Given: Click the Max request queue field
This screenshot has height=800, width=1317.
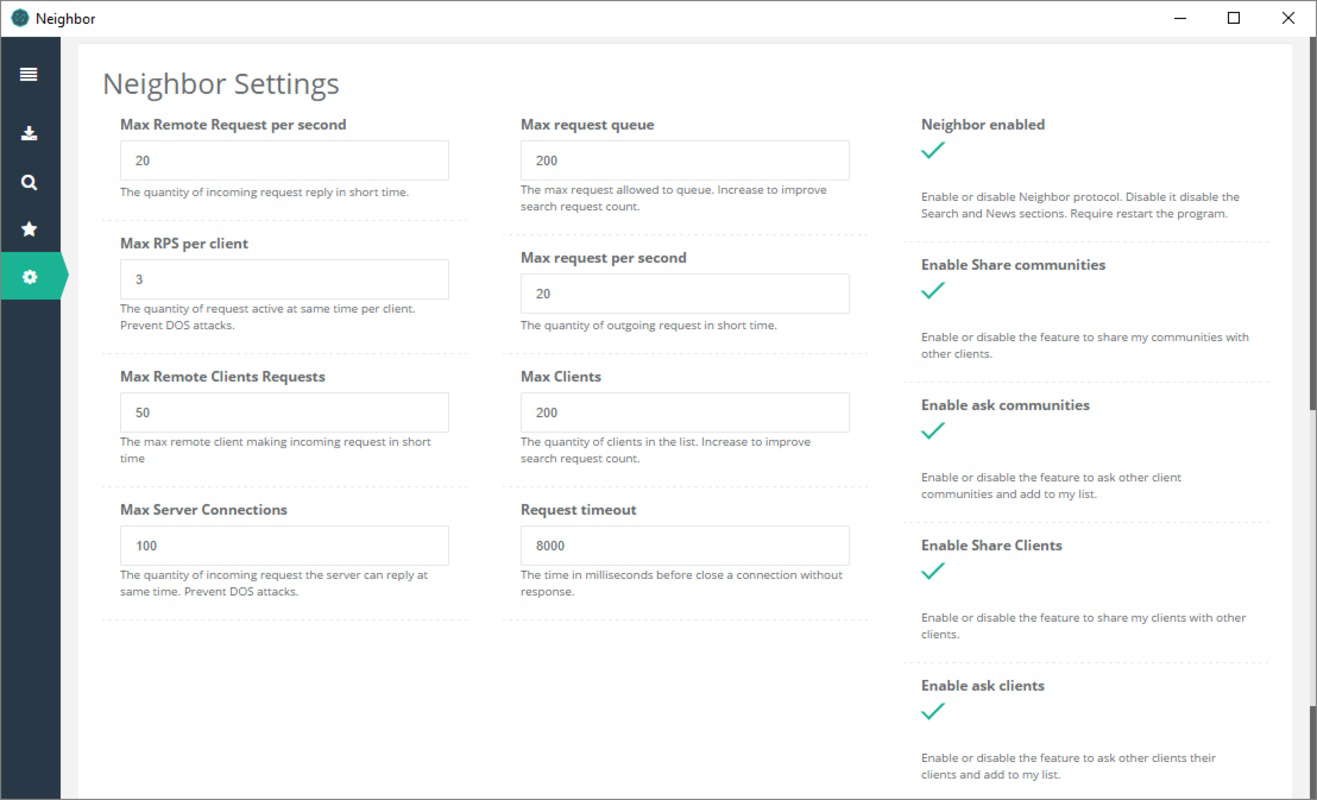Looking at the screenshot, I should pos(685,160).
